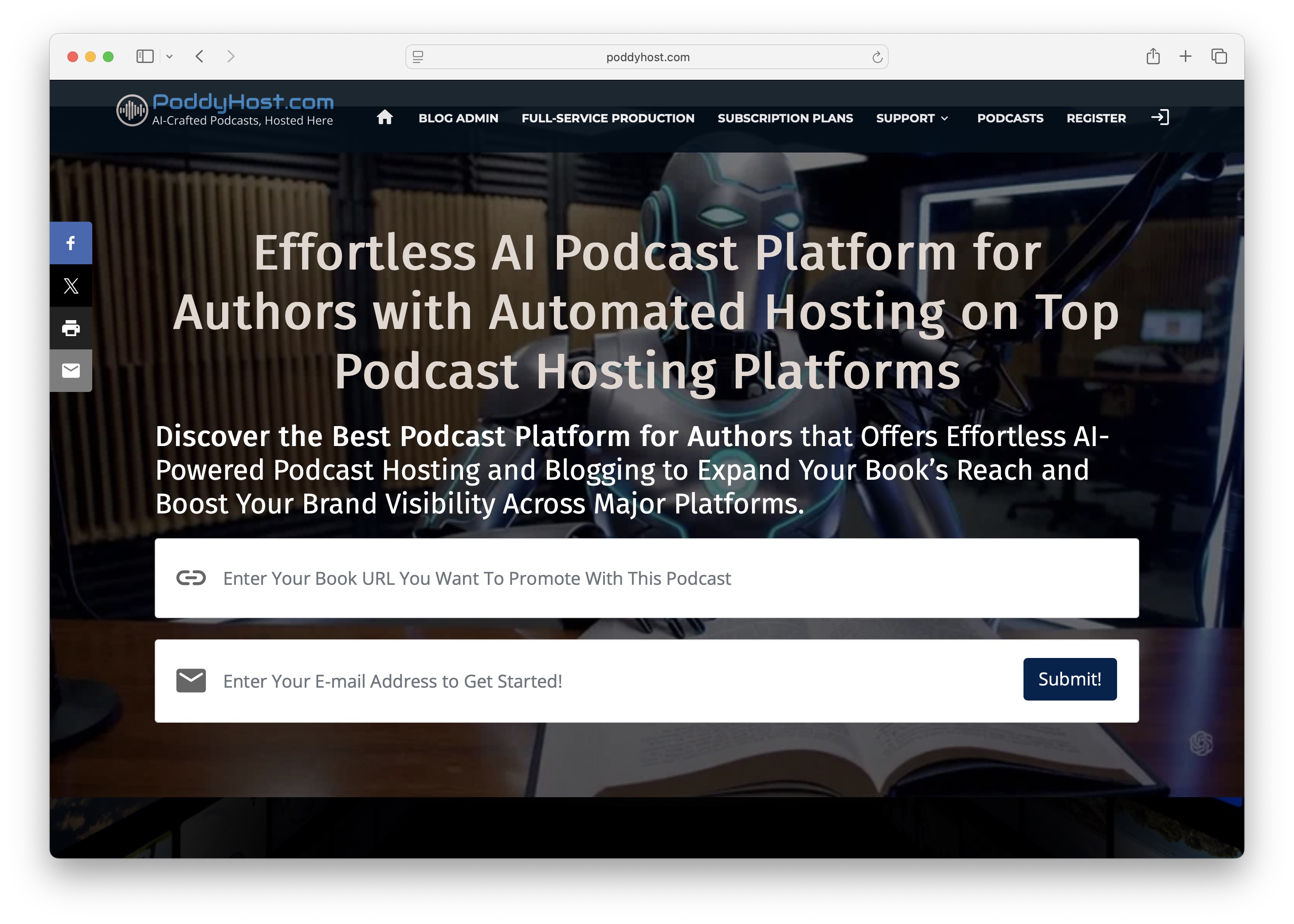Show tab overview
Image resolution: width=1294 pixels, height=924 pixels.
pyautogui.click(x=1219, y=56)
